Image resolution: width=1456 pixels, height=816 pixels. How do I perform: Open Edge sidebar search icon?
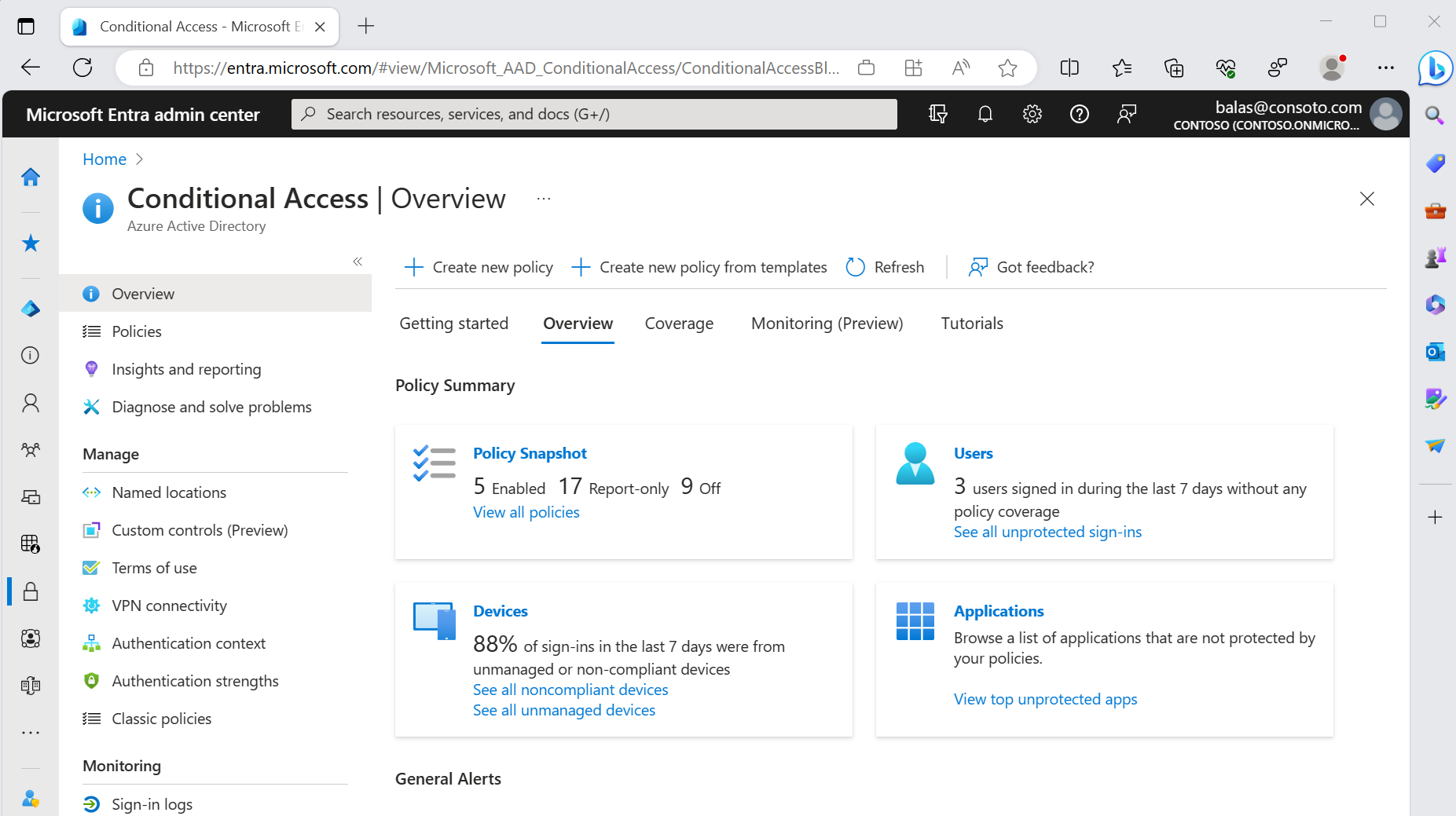click(1436, 115)
